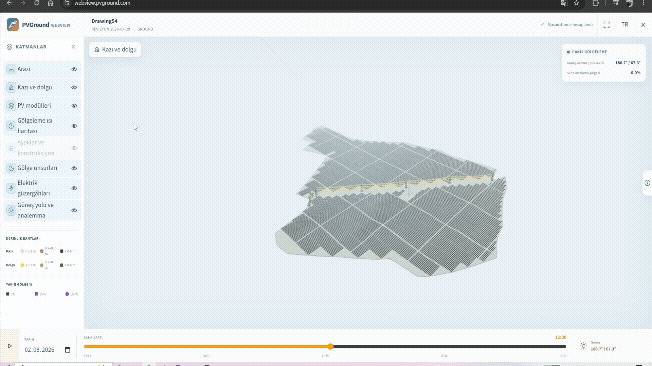Hide the PV modülleri layer

point(74,106)
